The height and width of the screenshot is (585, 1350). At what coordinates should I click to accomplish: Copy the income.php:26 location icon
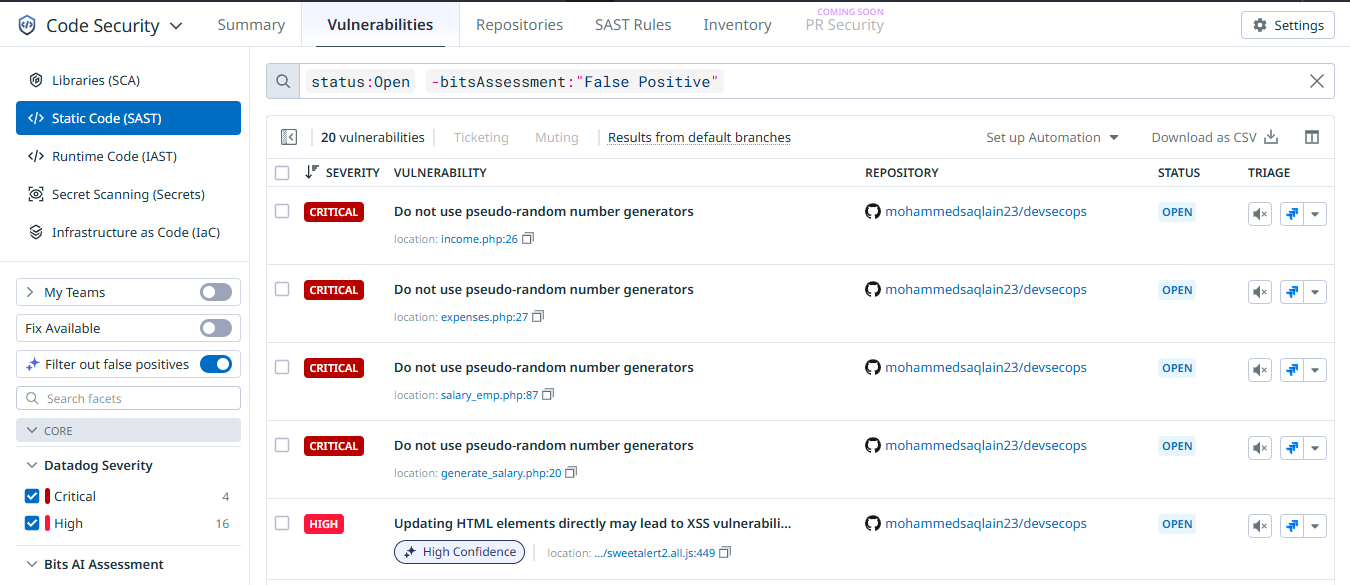click(x=528, y=239)
